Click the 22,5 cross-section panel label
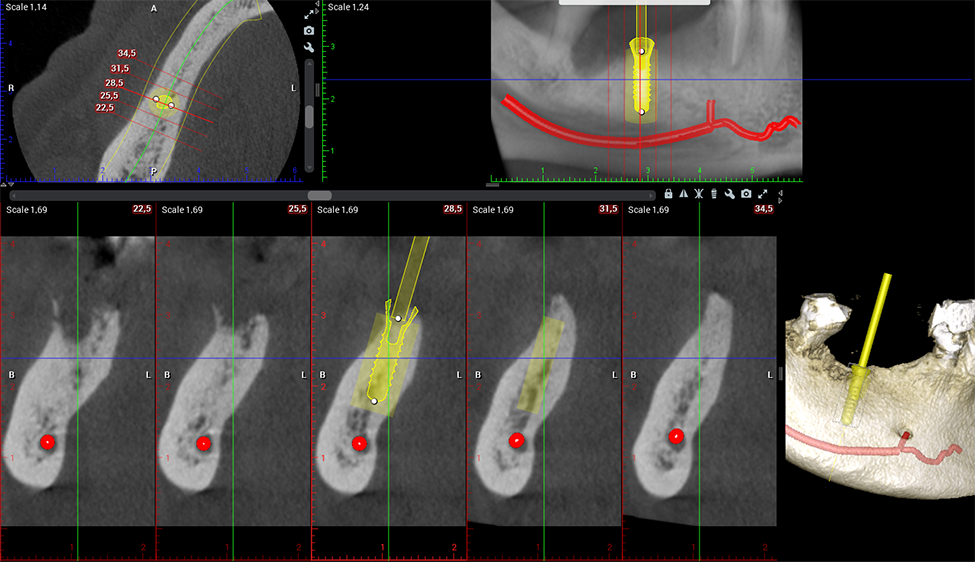Screen dimensions: 975x562 tap(141, 209)
